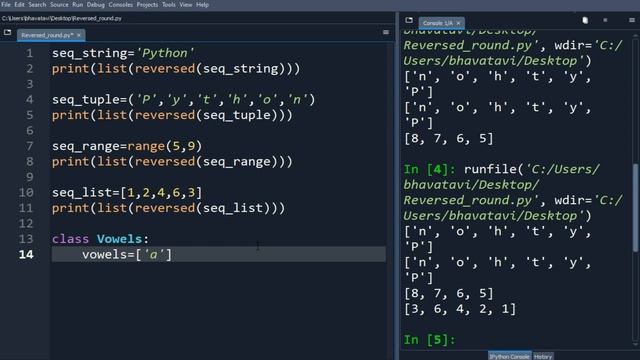Click line 10 seq_list=[1,2,4,6,3]
This screenshot has height=360, width=640.
pyautogui.click(x=127, y=193)
